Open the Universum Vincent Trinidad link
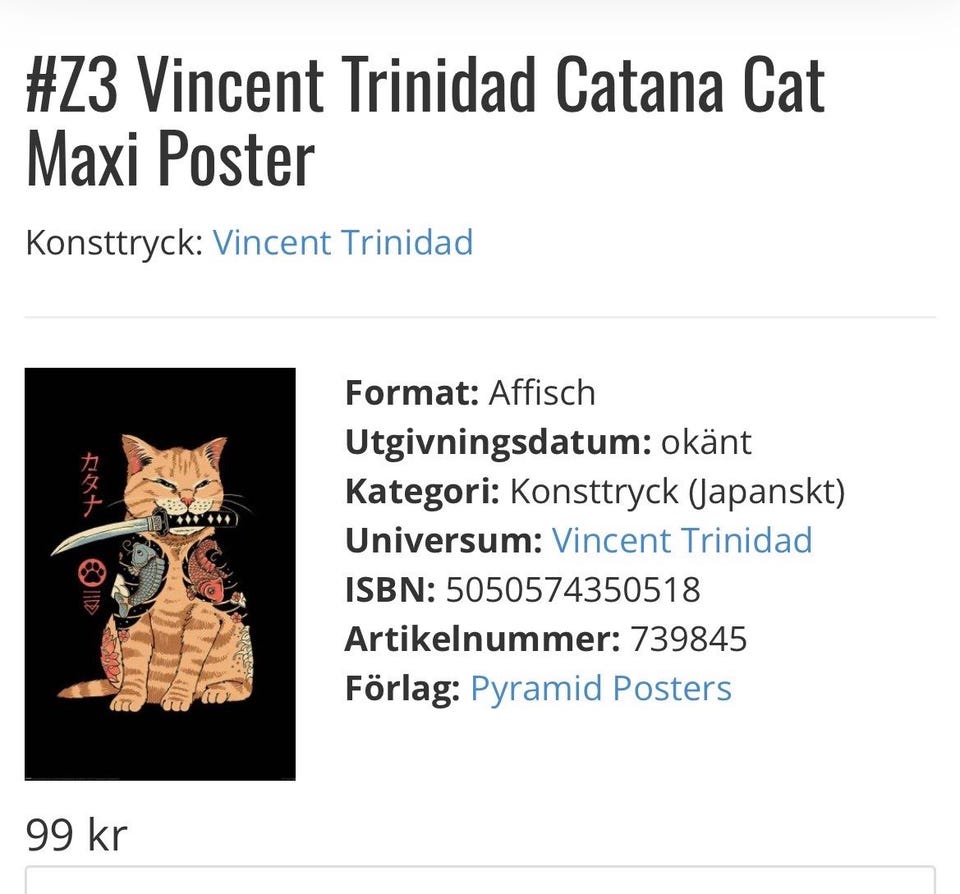Screen dimensions: 960x894 pyautogui.click(x=681, y=540)
